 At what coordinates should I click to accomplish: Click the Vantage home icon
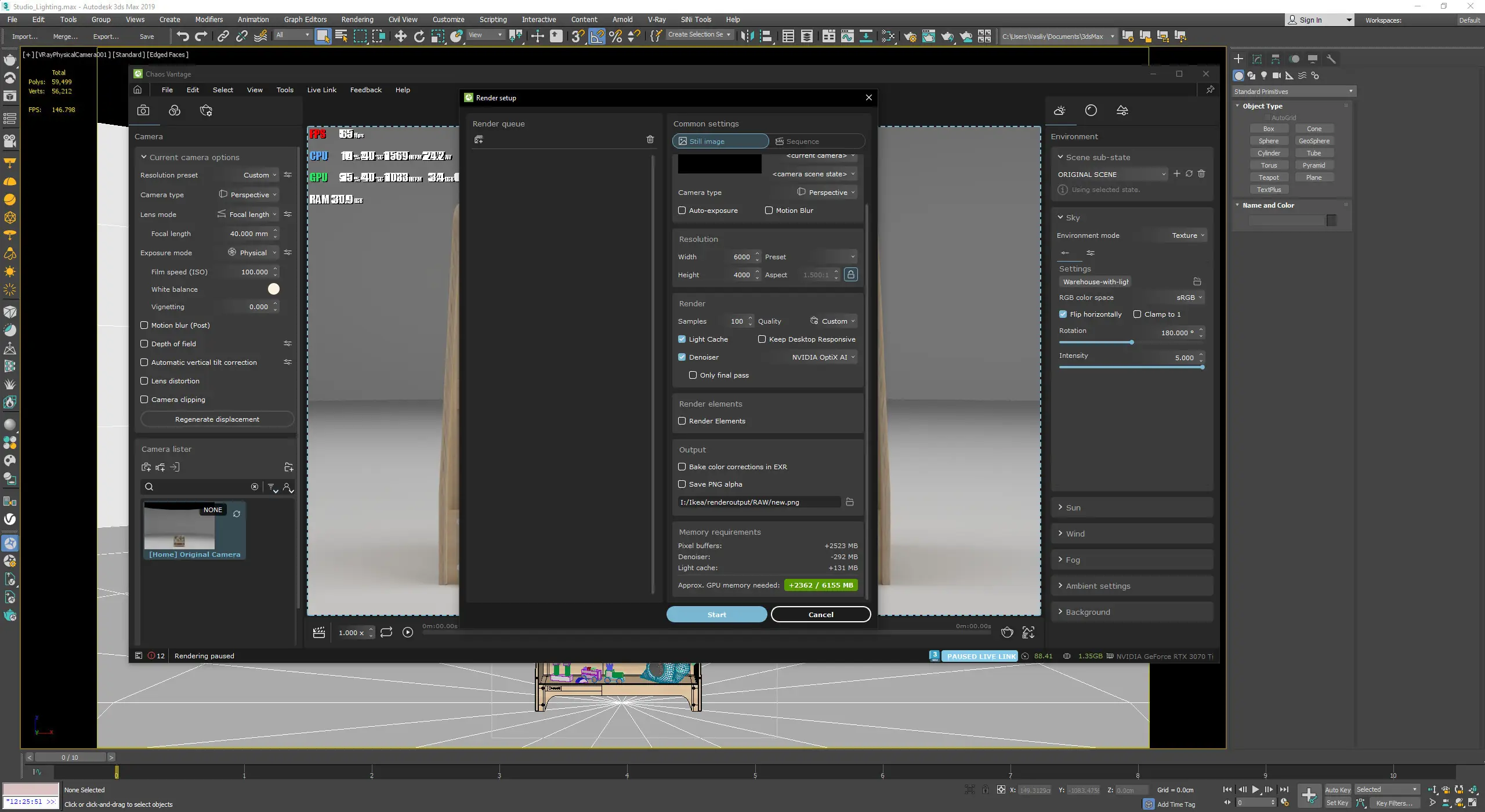click(x=137, y=90)
